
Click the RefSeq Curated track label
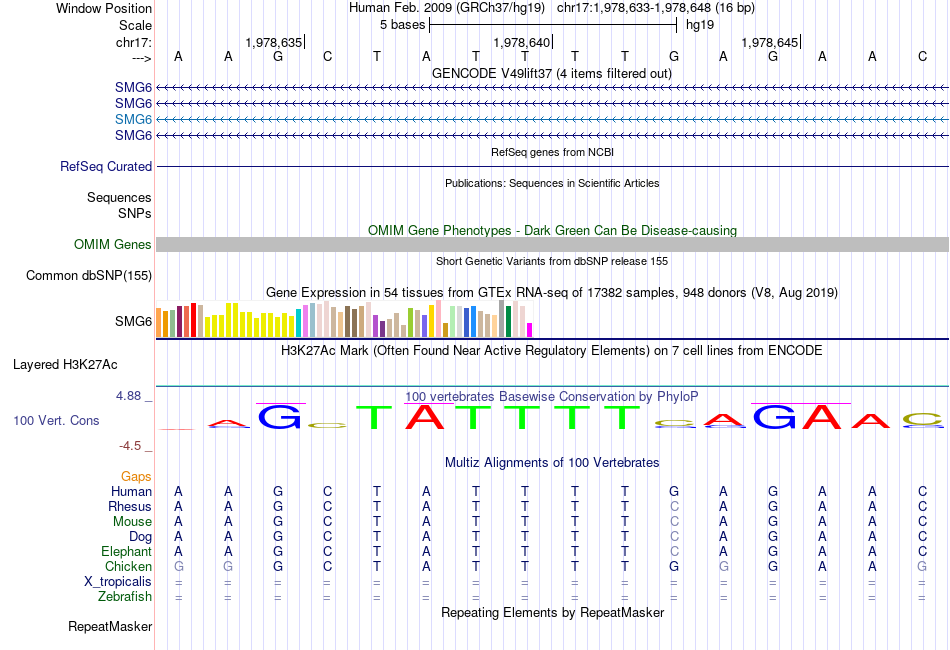tap(106, 167)
